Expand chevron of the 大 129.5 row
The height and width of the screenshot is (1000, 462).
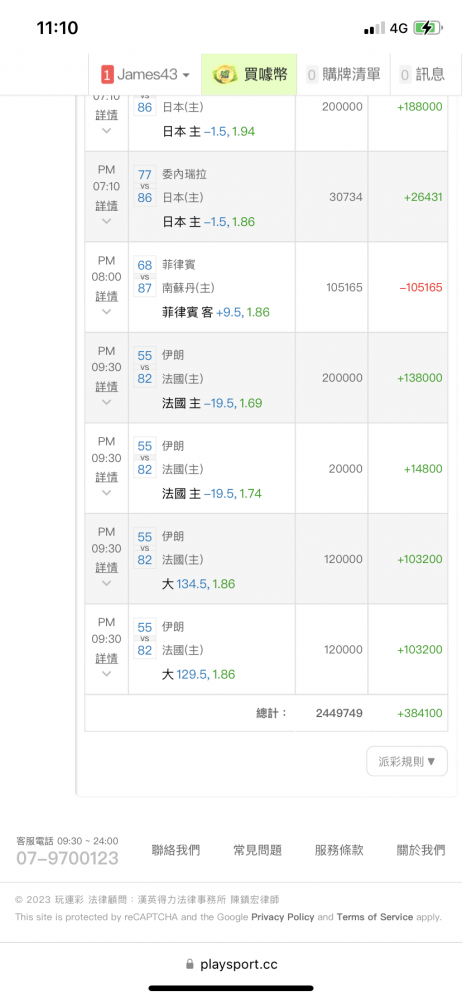[107, 673]
